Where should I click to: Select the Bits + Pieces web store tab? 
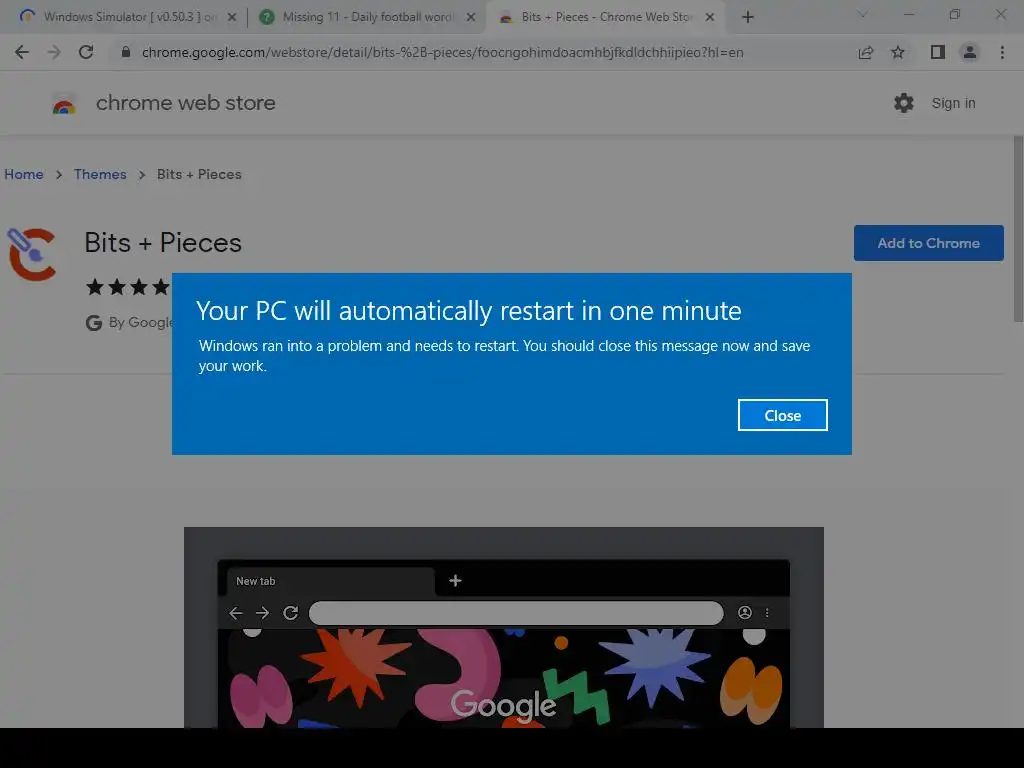[x=604, y=17]
